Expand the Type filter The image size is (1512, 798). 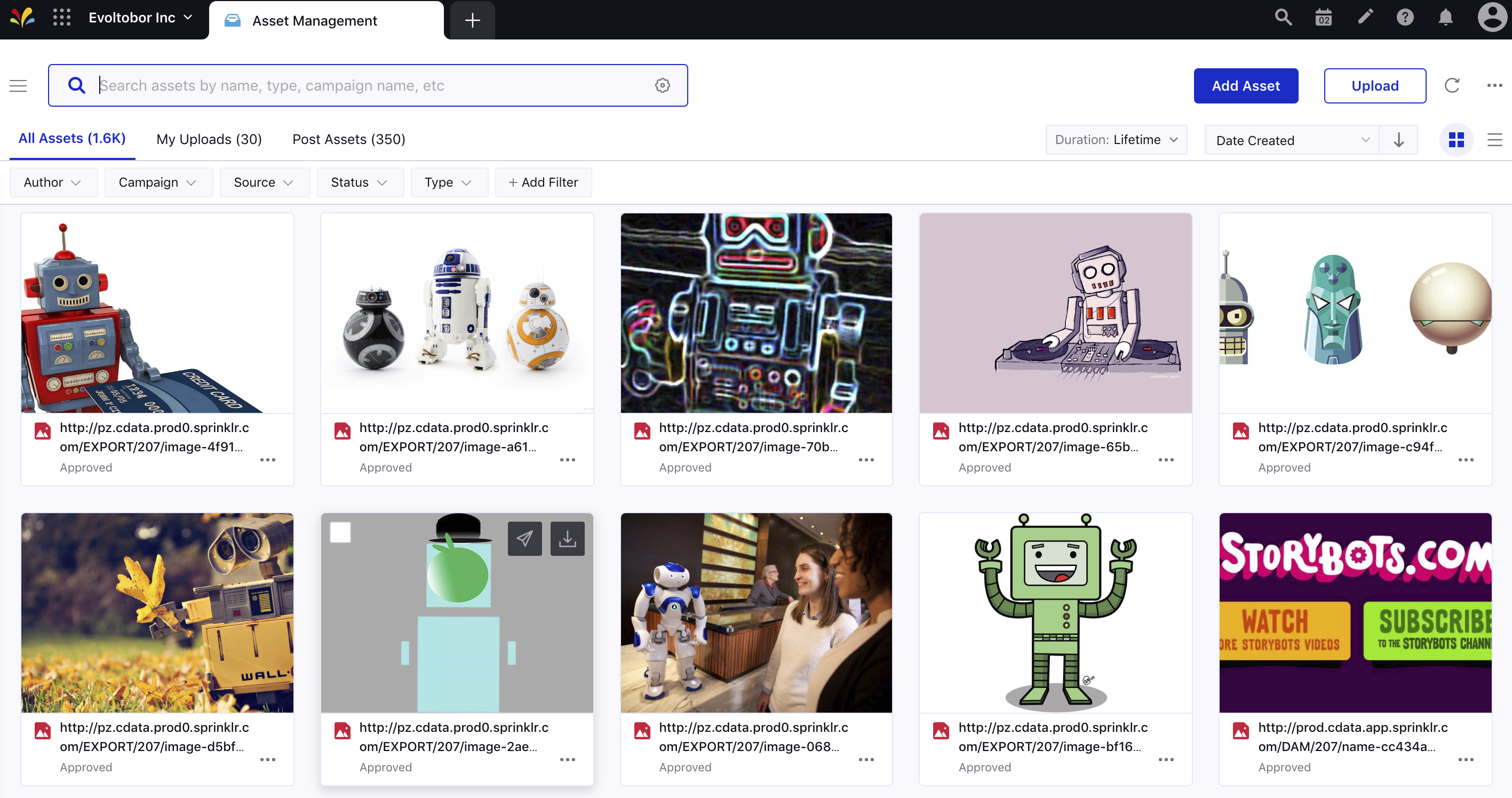point(449,182)
